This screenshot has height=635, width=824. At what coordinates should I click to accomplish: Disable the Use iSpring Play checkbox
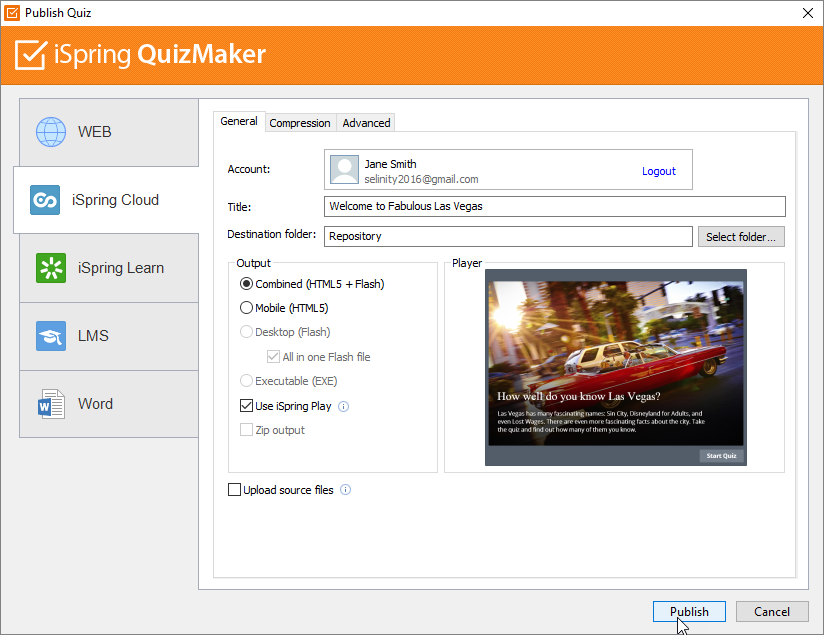click(x=245, y=406)
